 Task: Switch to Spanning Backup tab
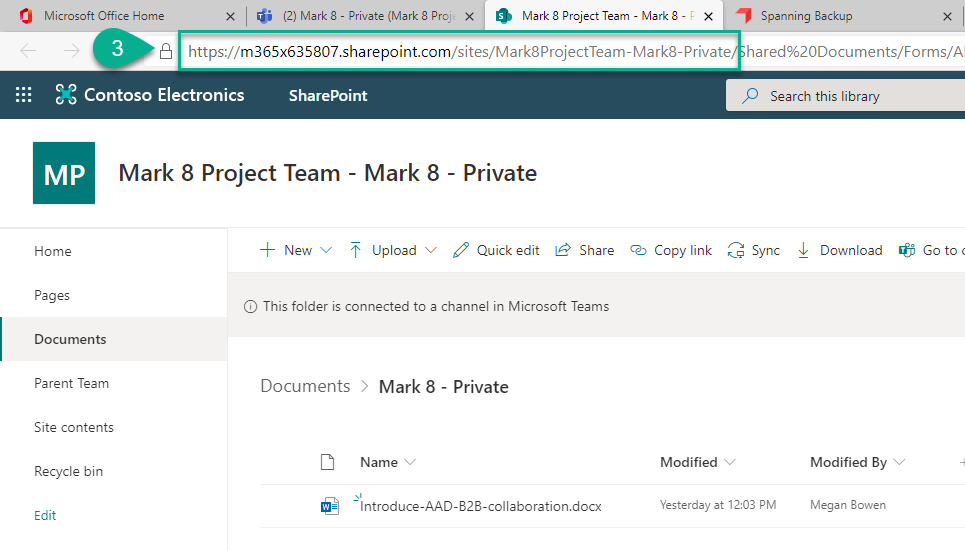point(843,16)
